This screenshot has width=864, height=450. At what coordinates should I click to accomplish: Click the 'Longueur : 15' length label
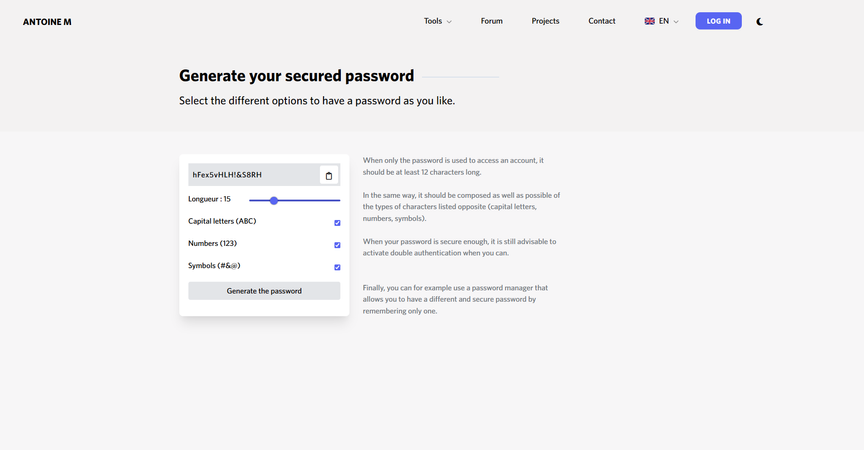point(209,199)
